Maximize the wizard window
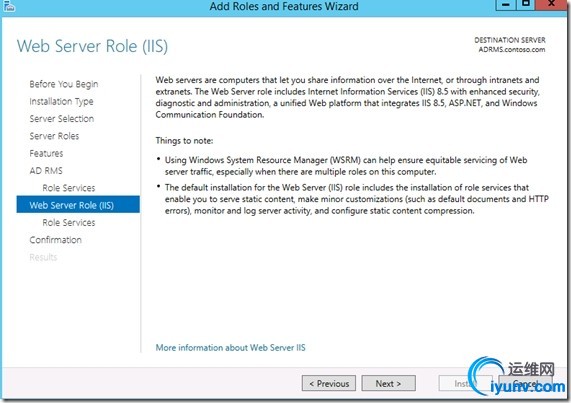This screenshot has height=403, width=571. [526, 5]
